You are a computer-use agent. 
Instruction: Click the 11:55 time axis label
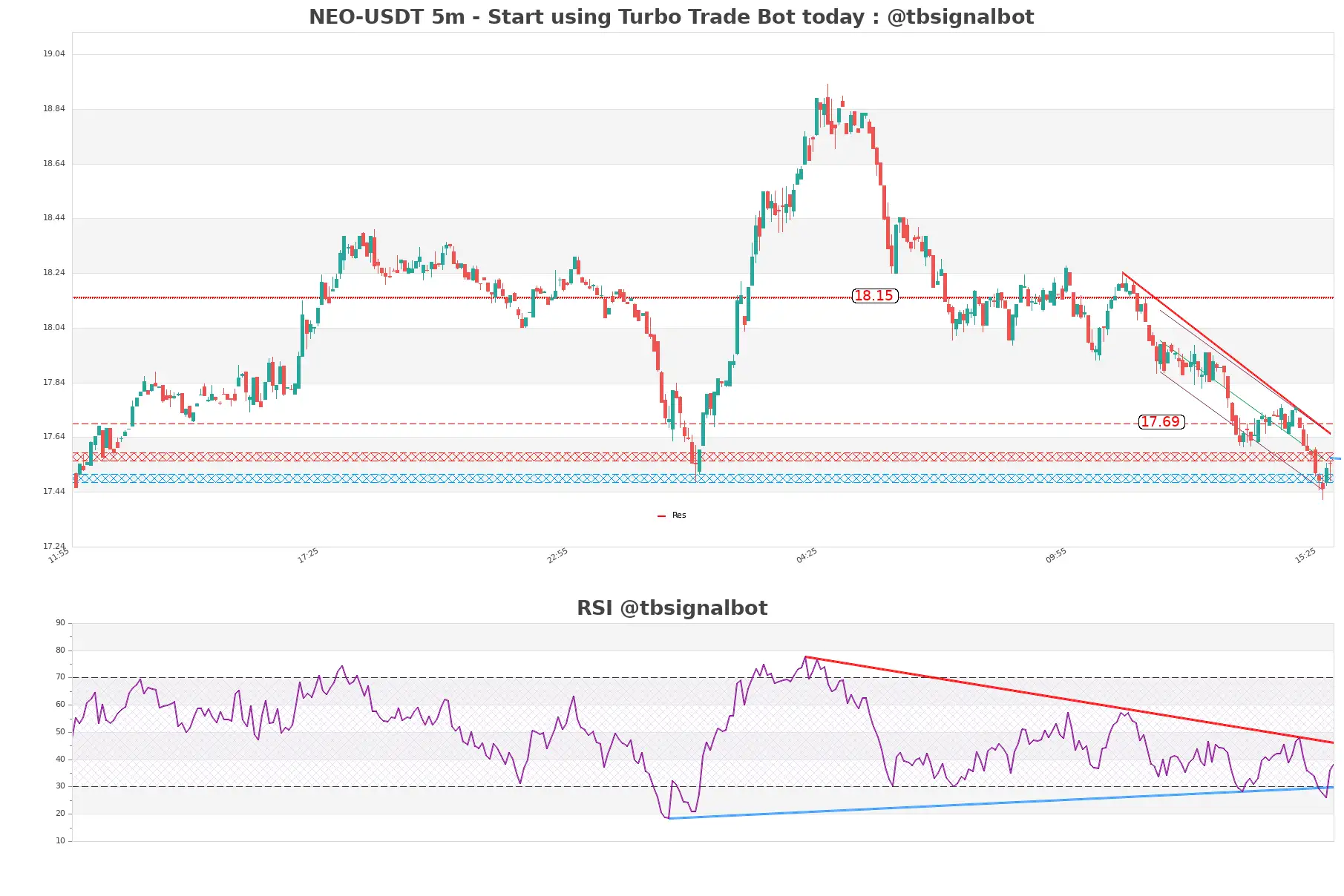pos(59,556)
